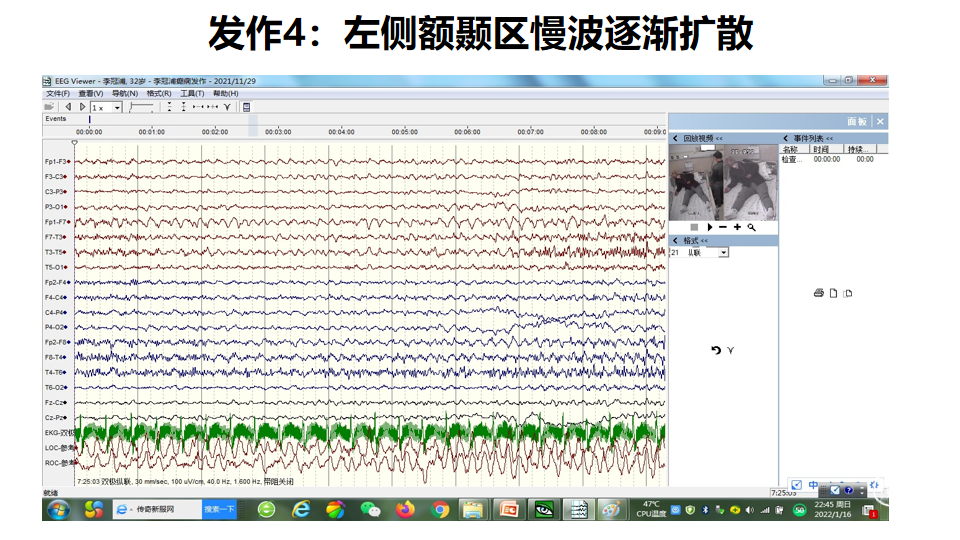The height and width of the screenshot is (540, 960).
Task: Click the magnifier icon under the video
Action: [751, 228]
